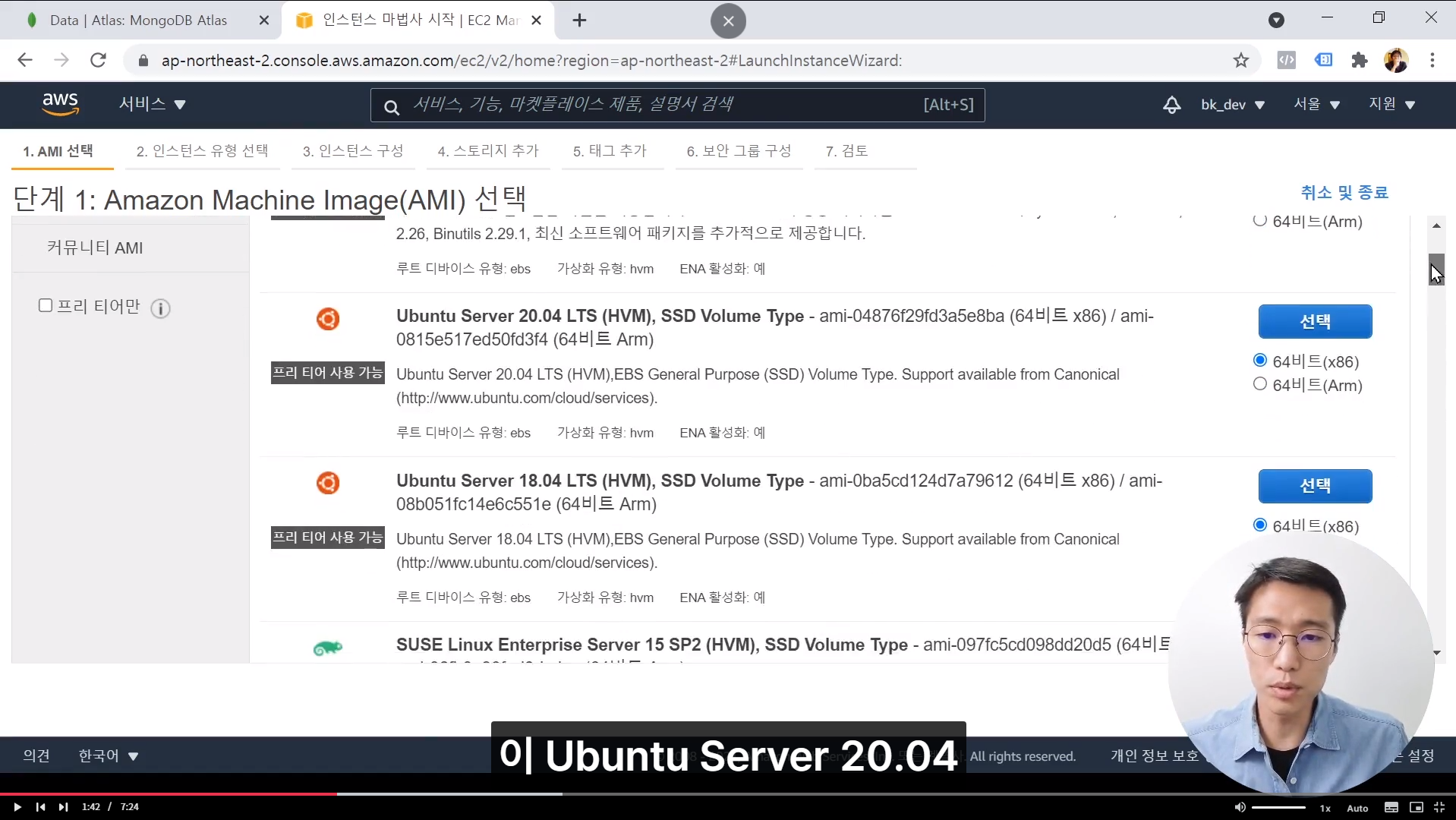The width and height of the screenshot is (1456, 820).
Task: Open a new browser tab
Action: pyautogui.click(x=580, y=20)
